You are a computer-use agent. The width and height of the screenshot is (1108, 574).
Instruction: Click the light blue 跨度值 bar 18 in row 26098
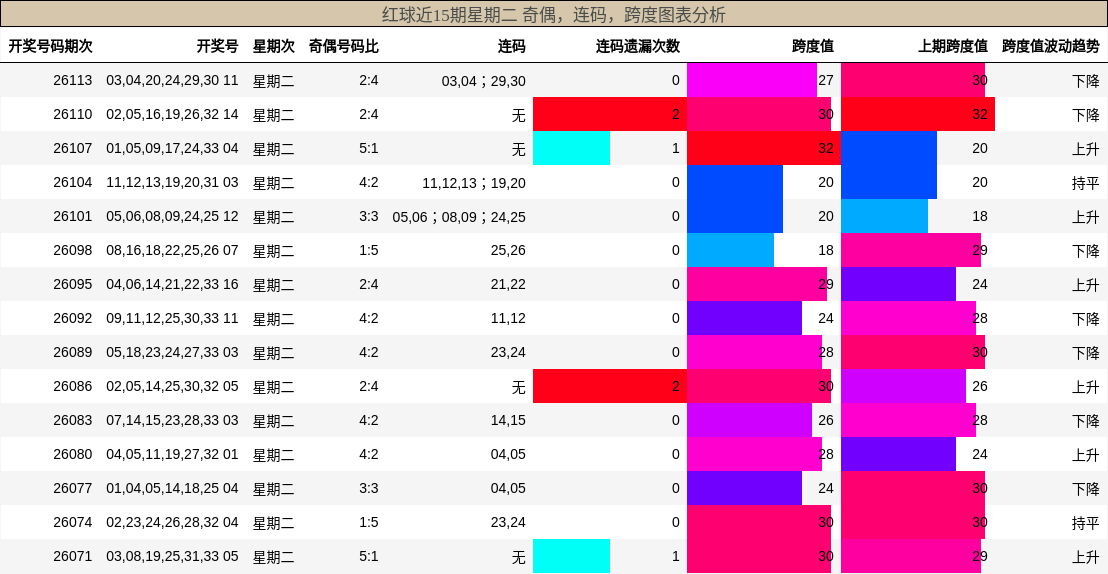tap(730, 250)
